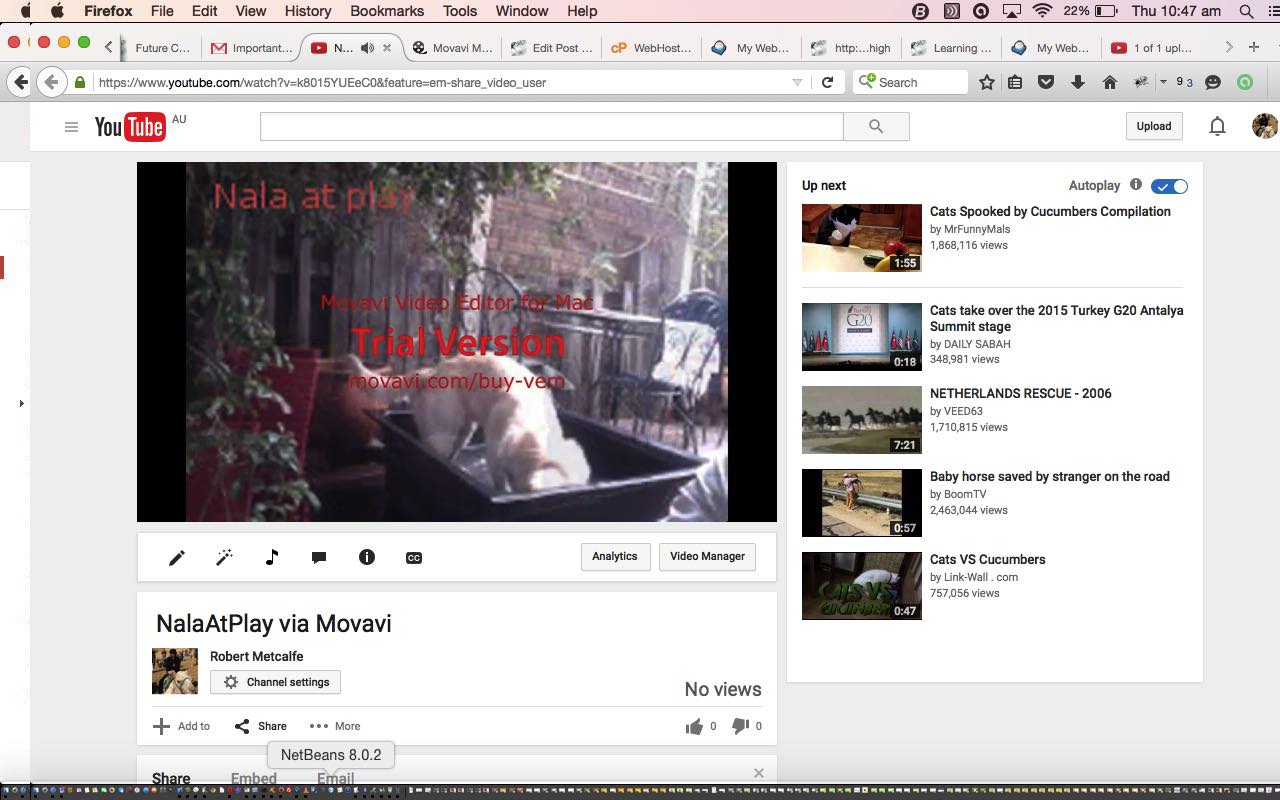Click the video player to pause

(x=457, y=342)
